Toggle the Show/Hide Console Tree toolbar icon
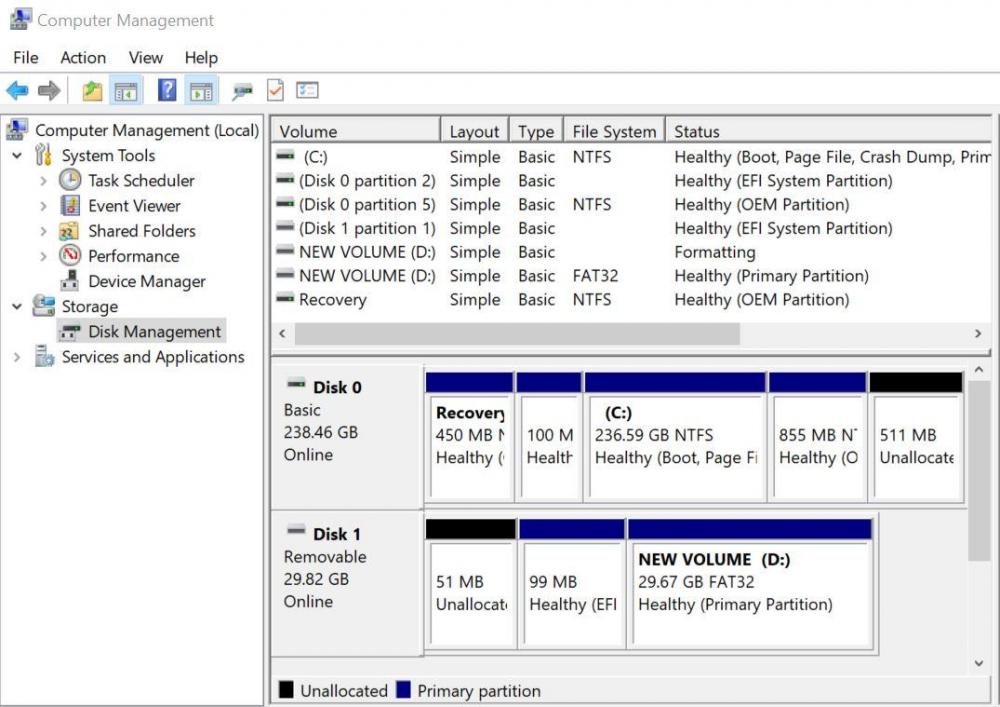 [126, 91]
